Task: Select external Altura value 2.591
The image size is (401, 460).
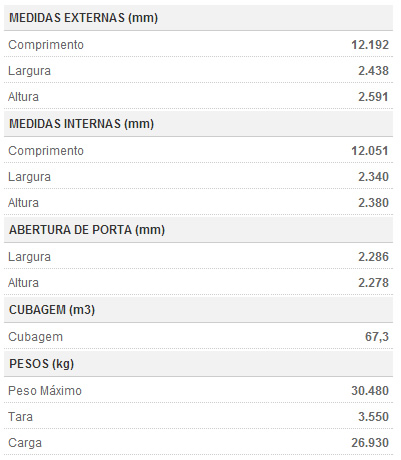Action: click(x=373, y=97)
